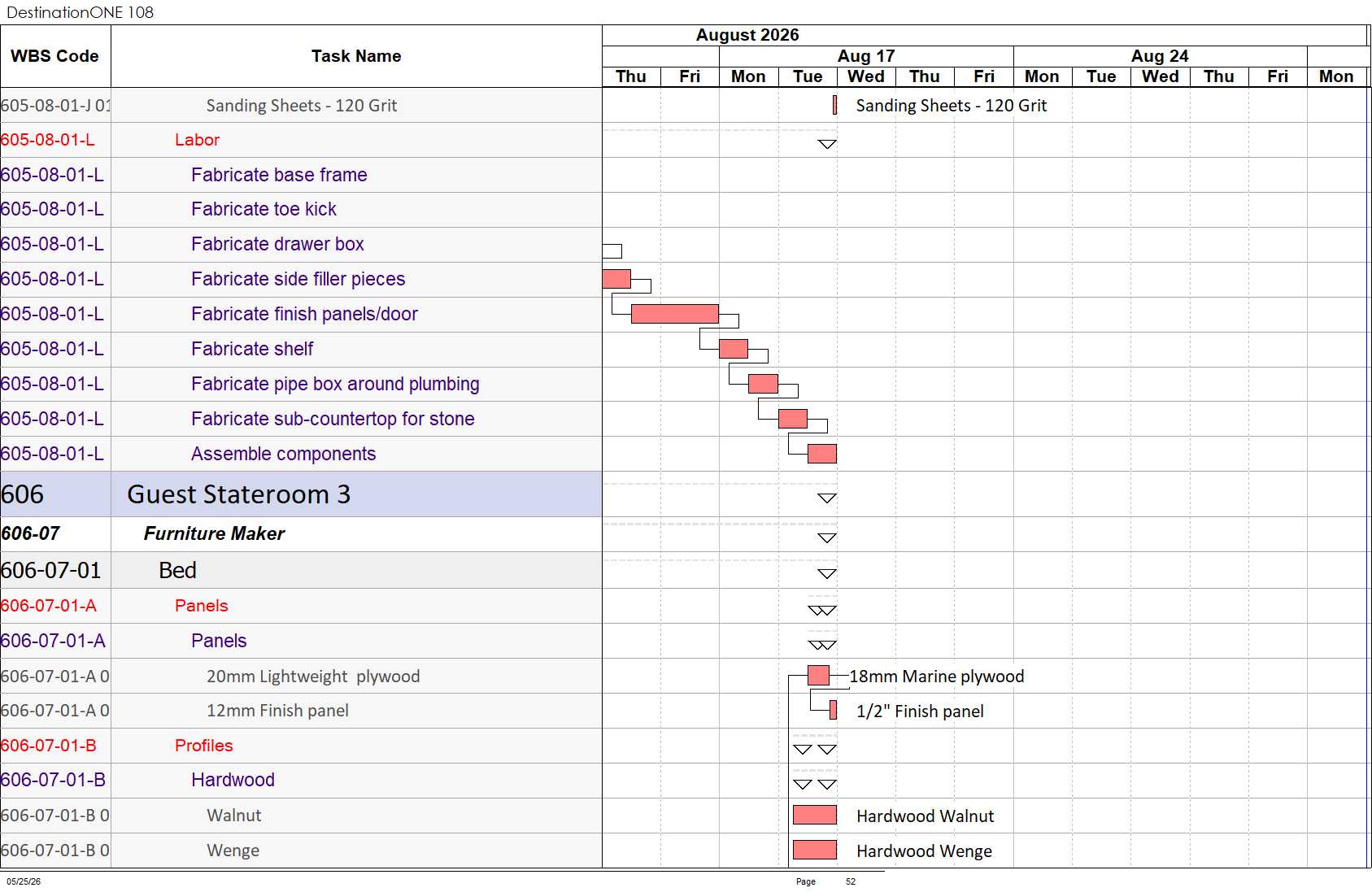Select the "20mm Lightweight plywood" task name

(x=313, y=677)
